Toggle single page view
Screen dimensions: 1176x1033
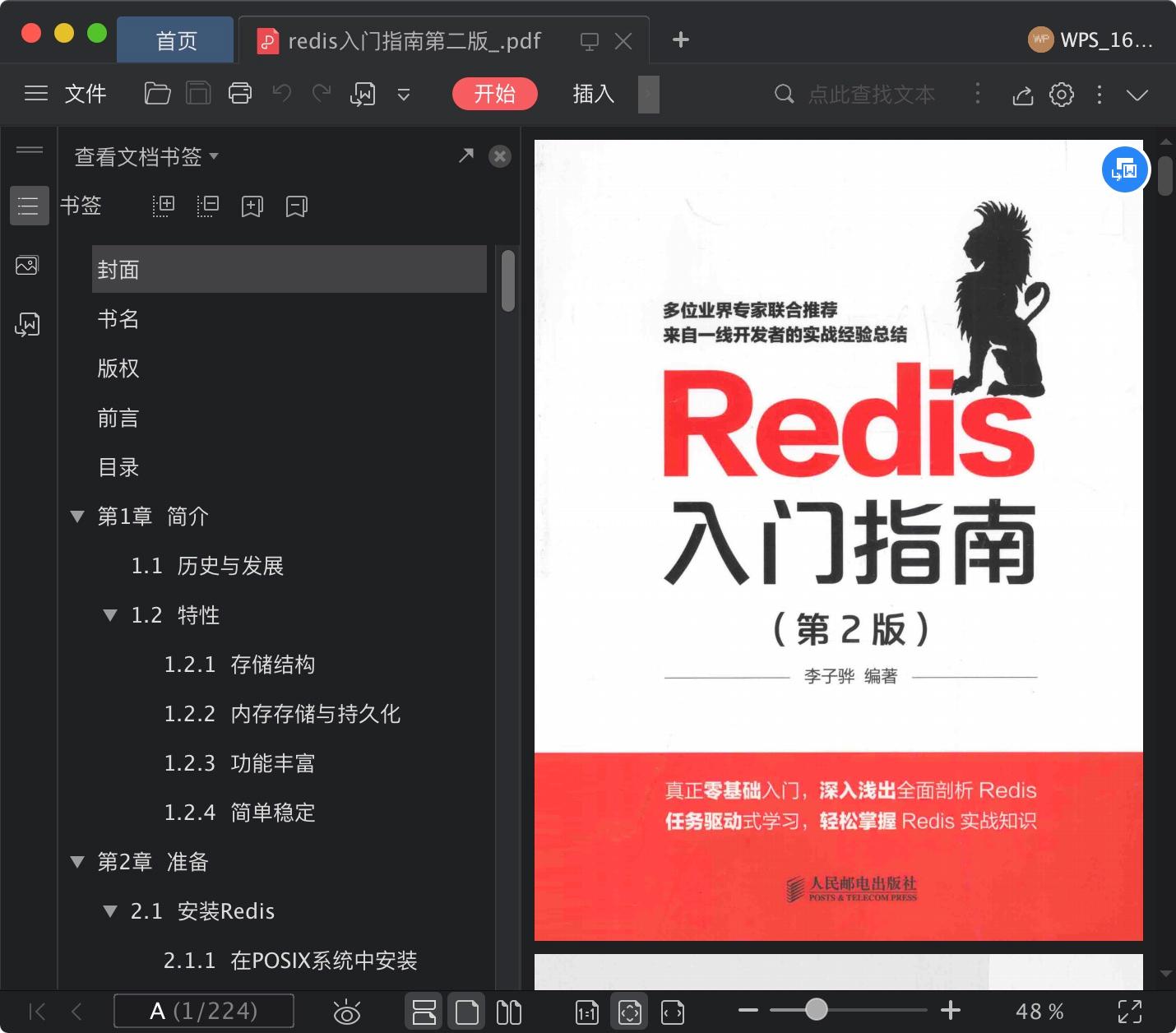coord(466,1012)
